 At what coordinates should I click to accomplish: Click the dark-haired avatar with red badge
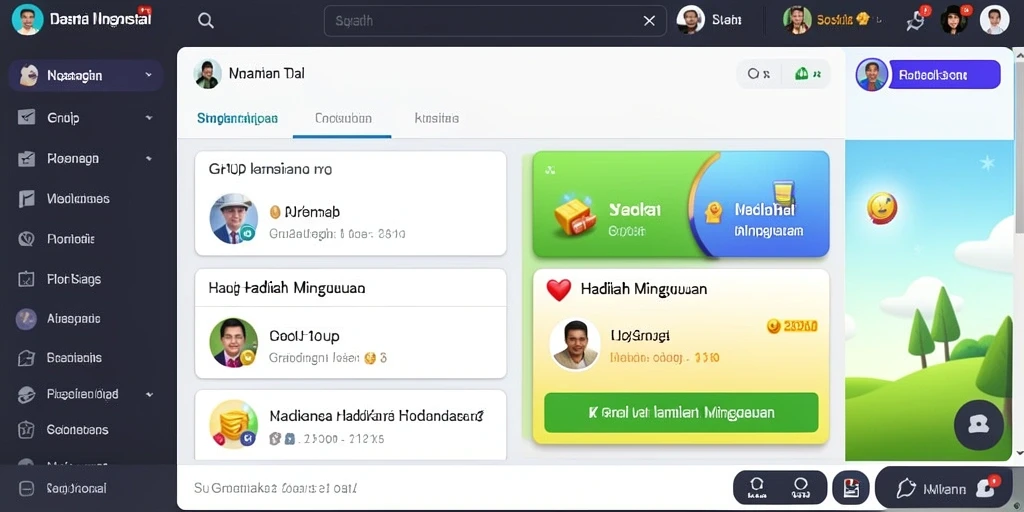coord(954,20)
